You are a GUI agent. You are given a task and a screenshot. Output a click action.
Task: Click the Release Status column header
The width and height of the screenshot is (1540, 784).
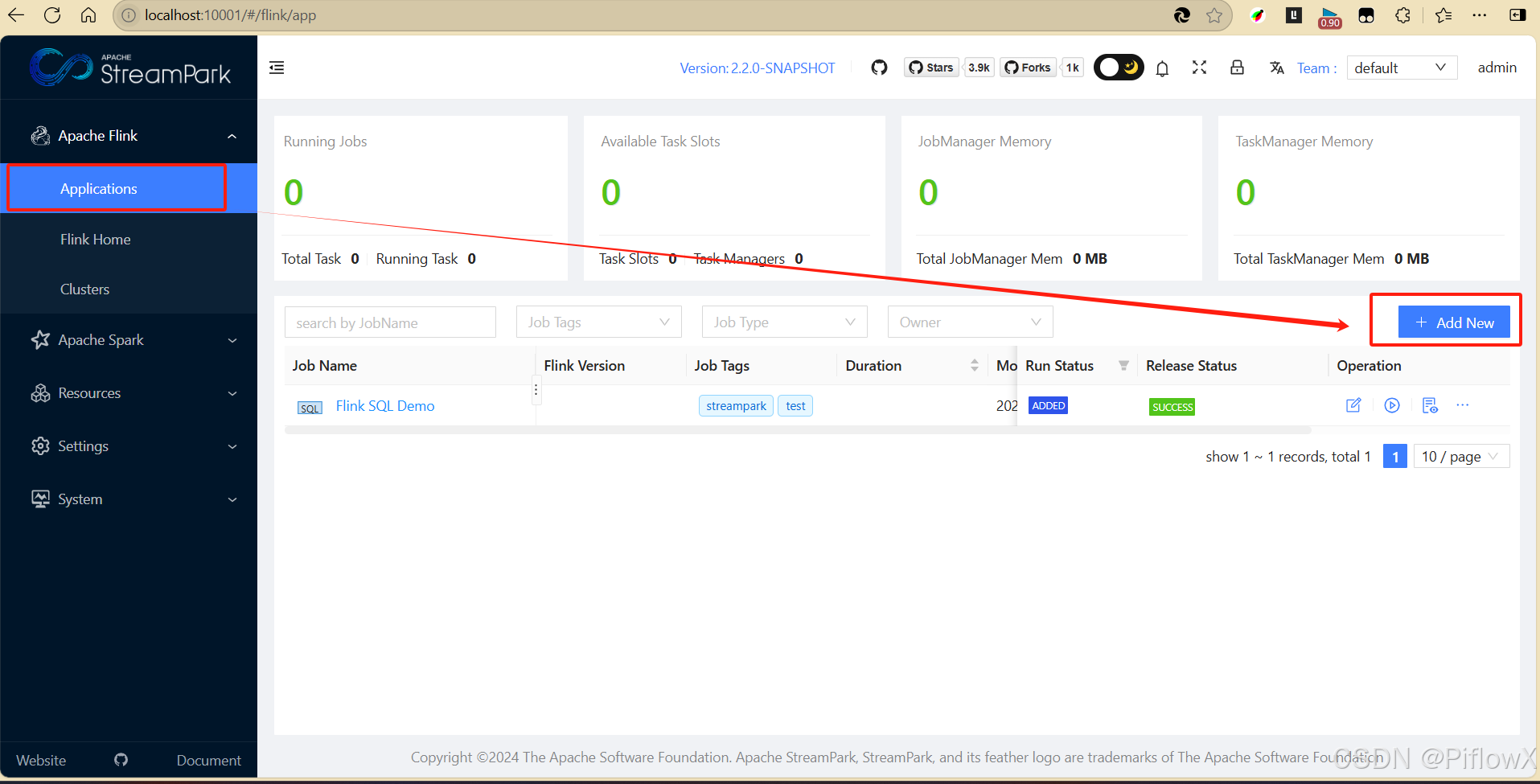coord(1191,366)
